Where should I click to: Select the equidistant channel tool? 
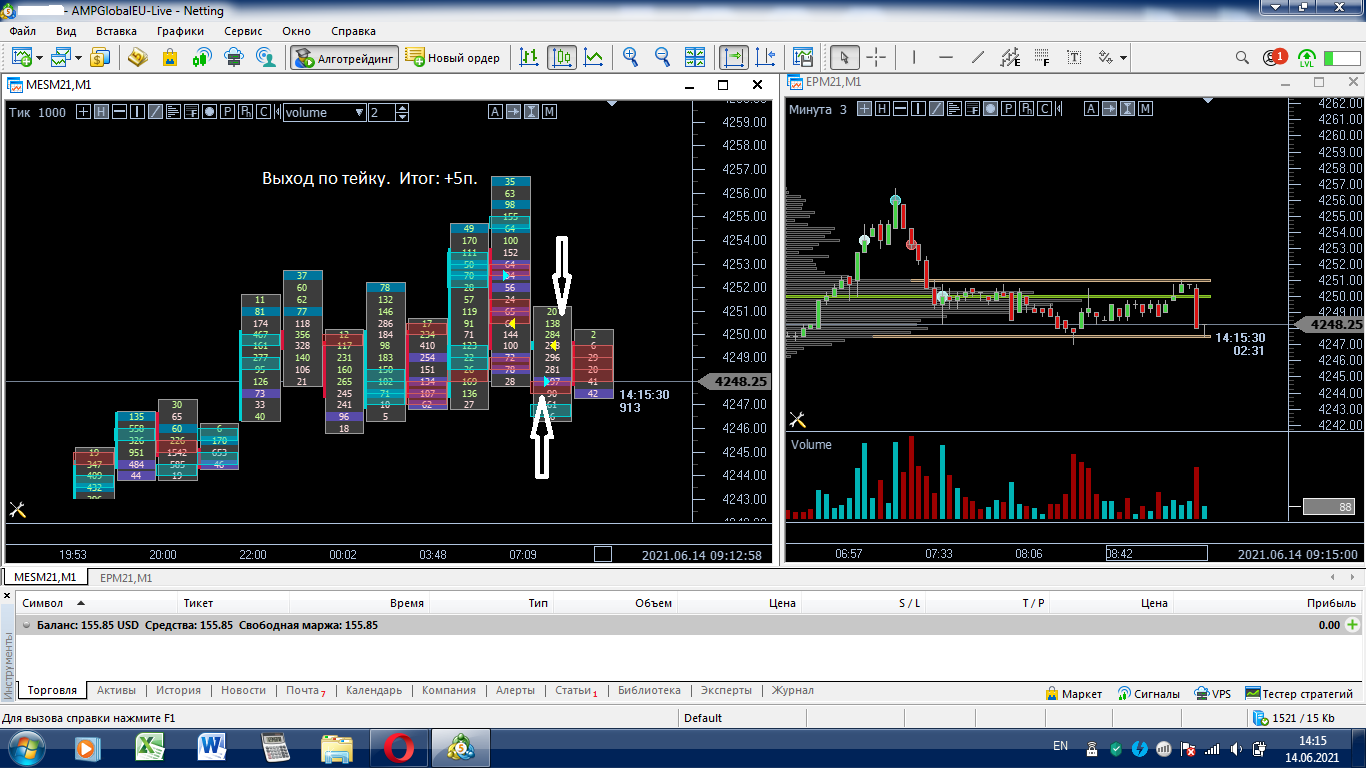tap(1010, 57)
